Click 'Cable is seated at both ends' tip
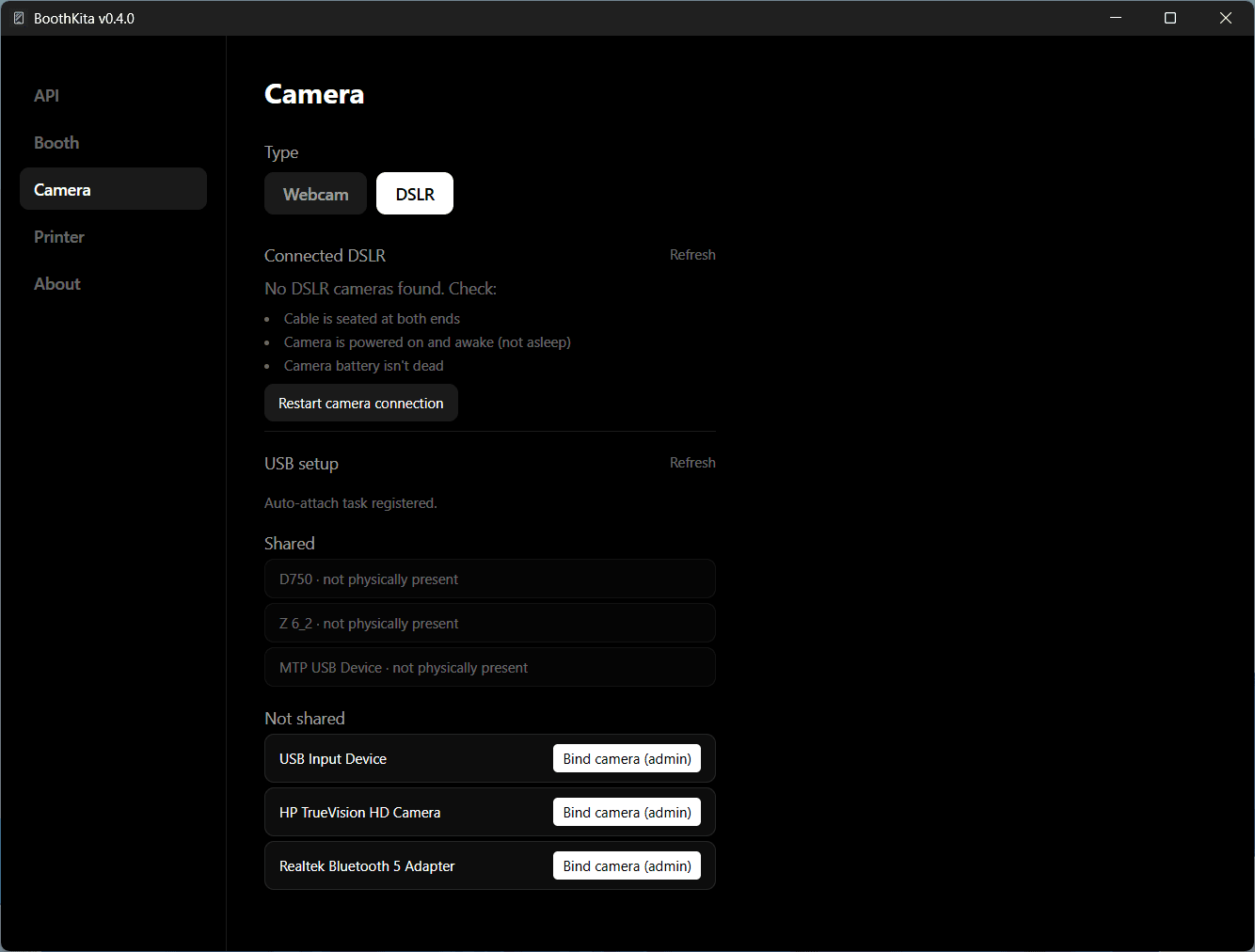 click(372, 319)
